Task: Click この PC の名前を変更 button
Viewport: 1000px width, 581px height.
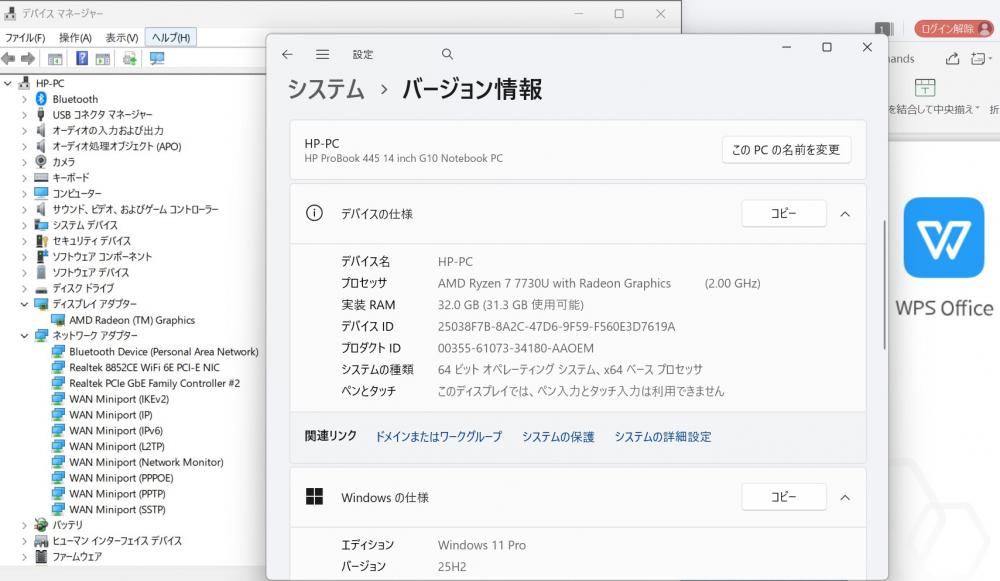Action: coord(786,150)
